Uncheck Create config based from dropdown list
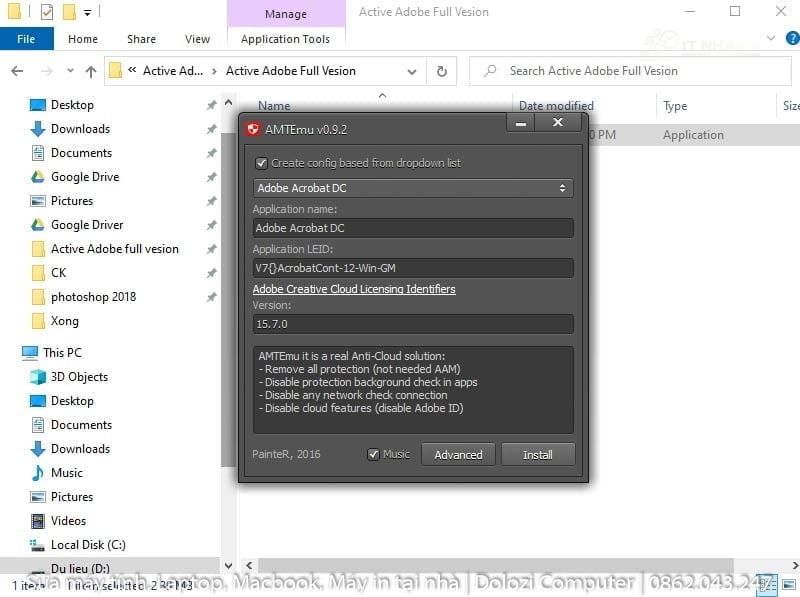This screenshot has width=800, height=597. point(262,163)
